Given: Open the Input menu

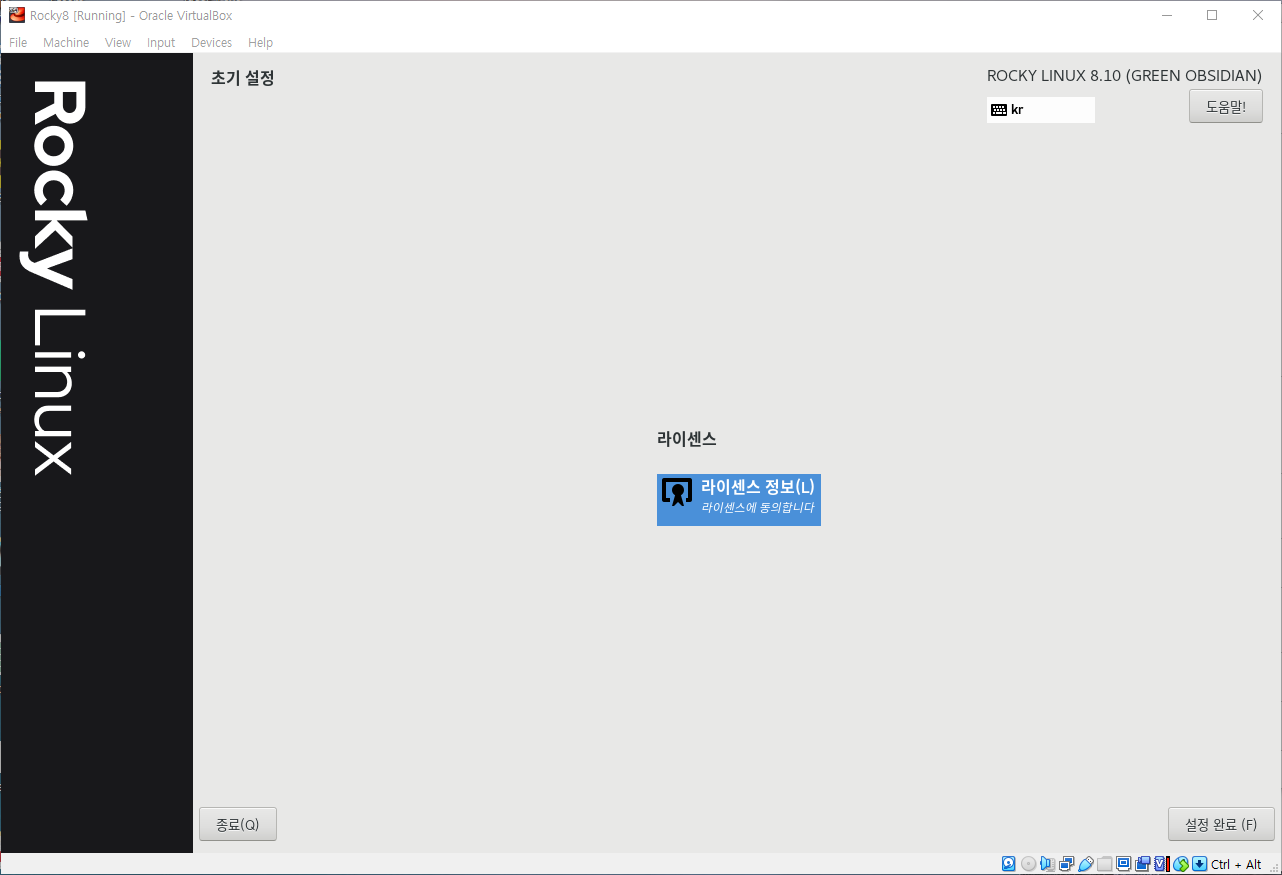Looking at the screenshot, I should point(161,43).
